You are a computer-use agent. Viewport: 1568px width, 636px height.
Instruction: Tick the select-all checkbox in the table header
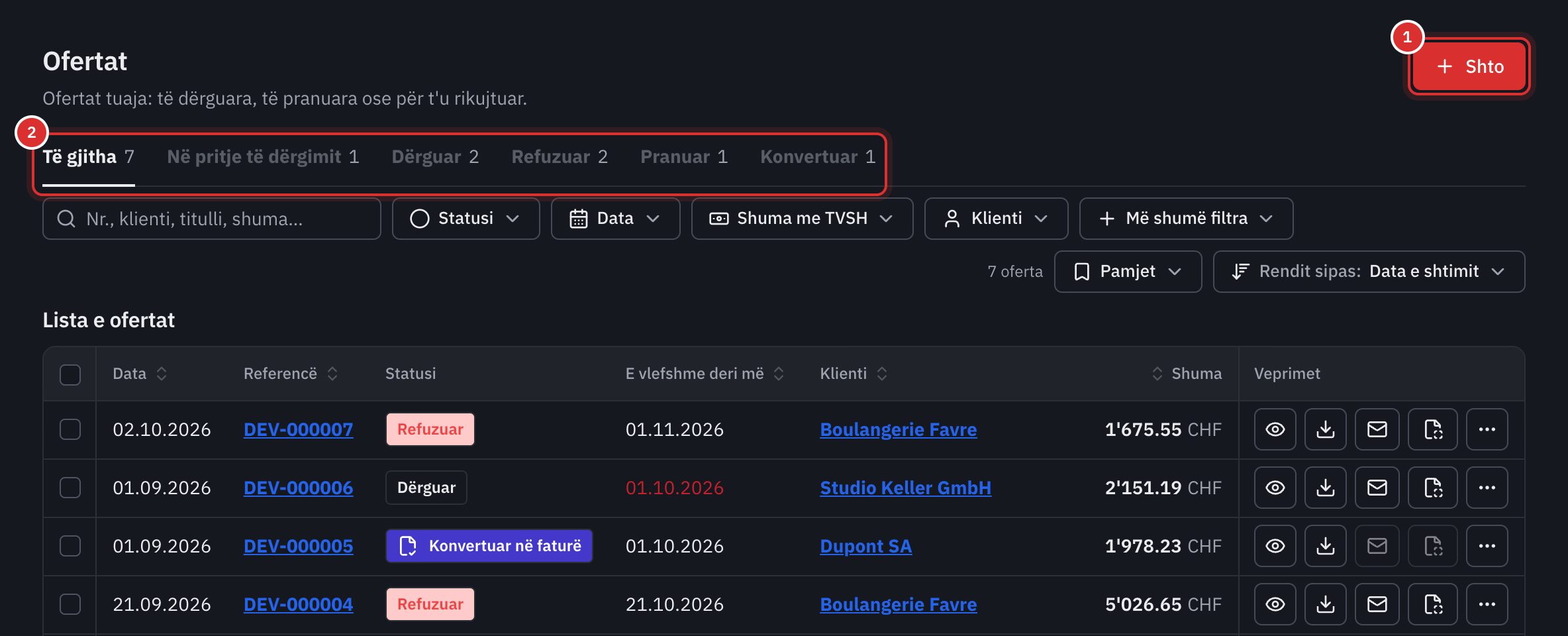[70, 374]
